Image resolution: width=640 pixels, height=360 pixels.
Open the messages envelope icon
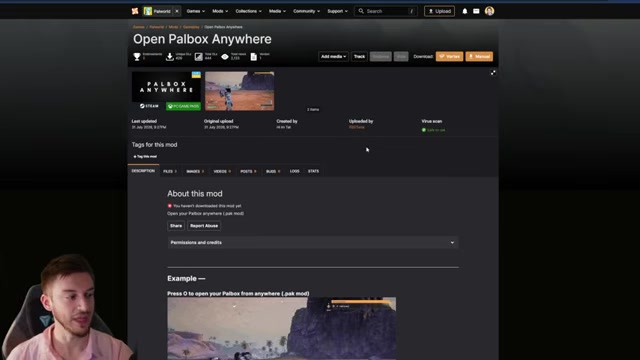pos(476,11)
